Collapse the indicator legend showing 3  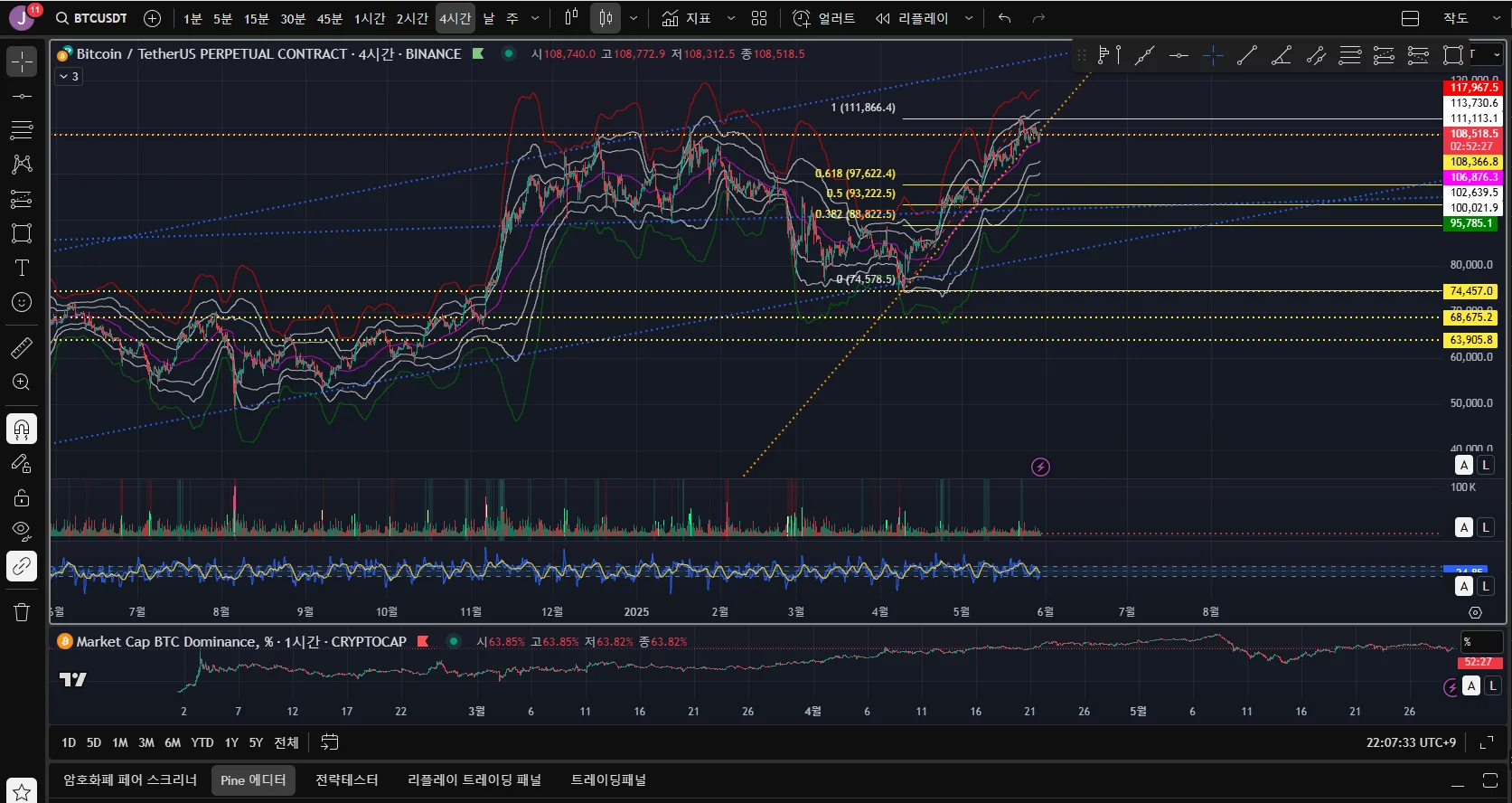pos(69,77)
